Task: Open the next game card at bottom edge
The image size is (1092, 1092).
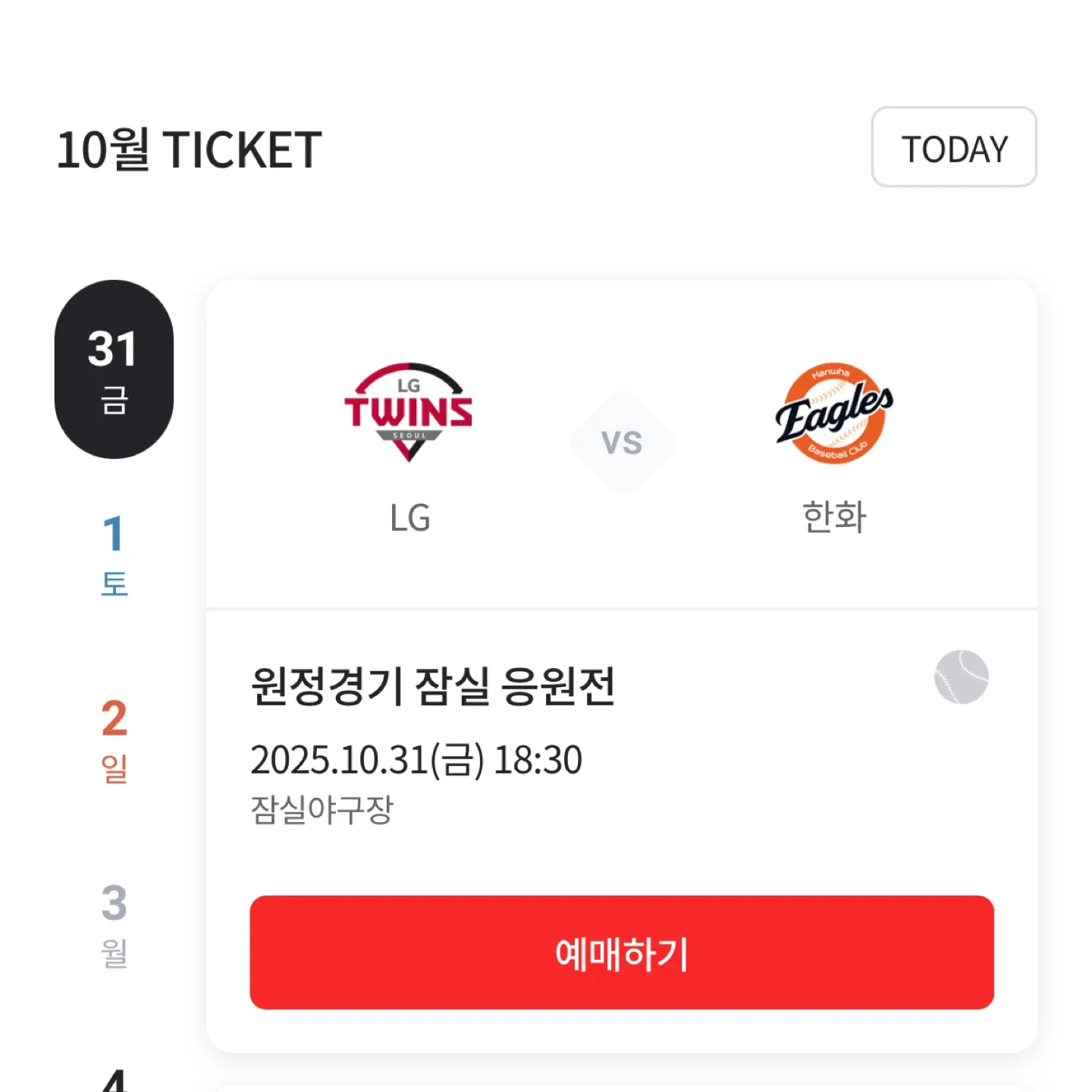Action: (622, 1087)
